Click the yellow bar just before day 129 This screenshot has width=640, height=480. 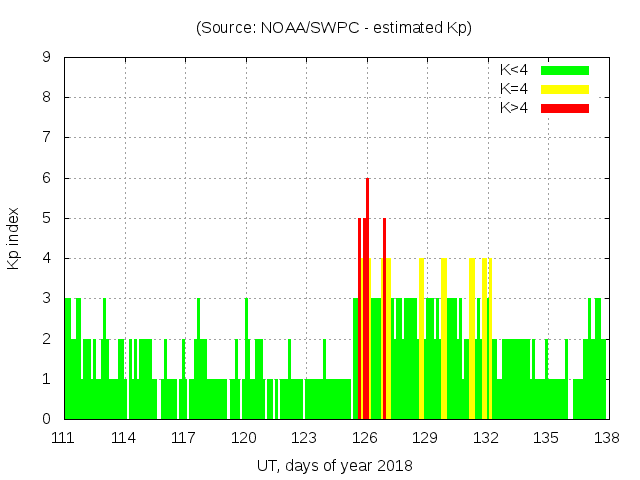[x=421, y=340]
